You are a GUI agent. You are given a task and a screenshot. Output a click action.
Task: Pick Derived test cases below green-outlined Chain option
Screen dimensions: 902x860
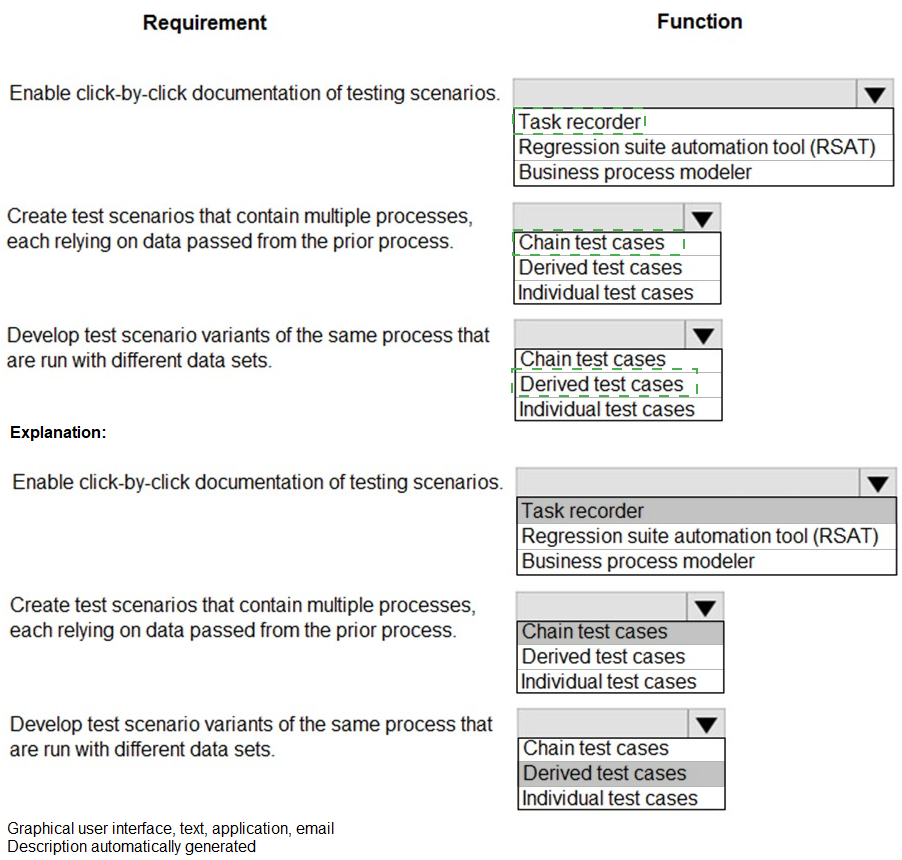pyautogui.click(x=601, y=268)
